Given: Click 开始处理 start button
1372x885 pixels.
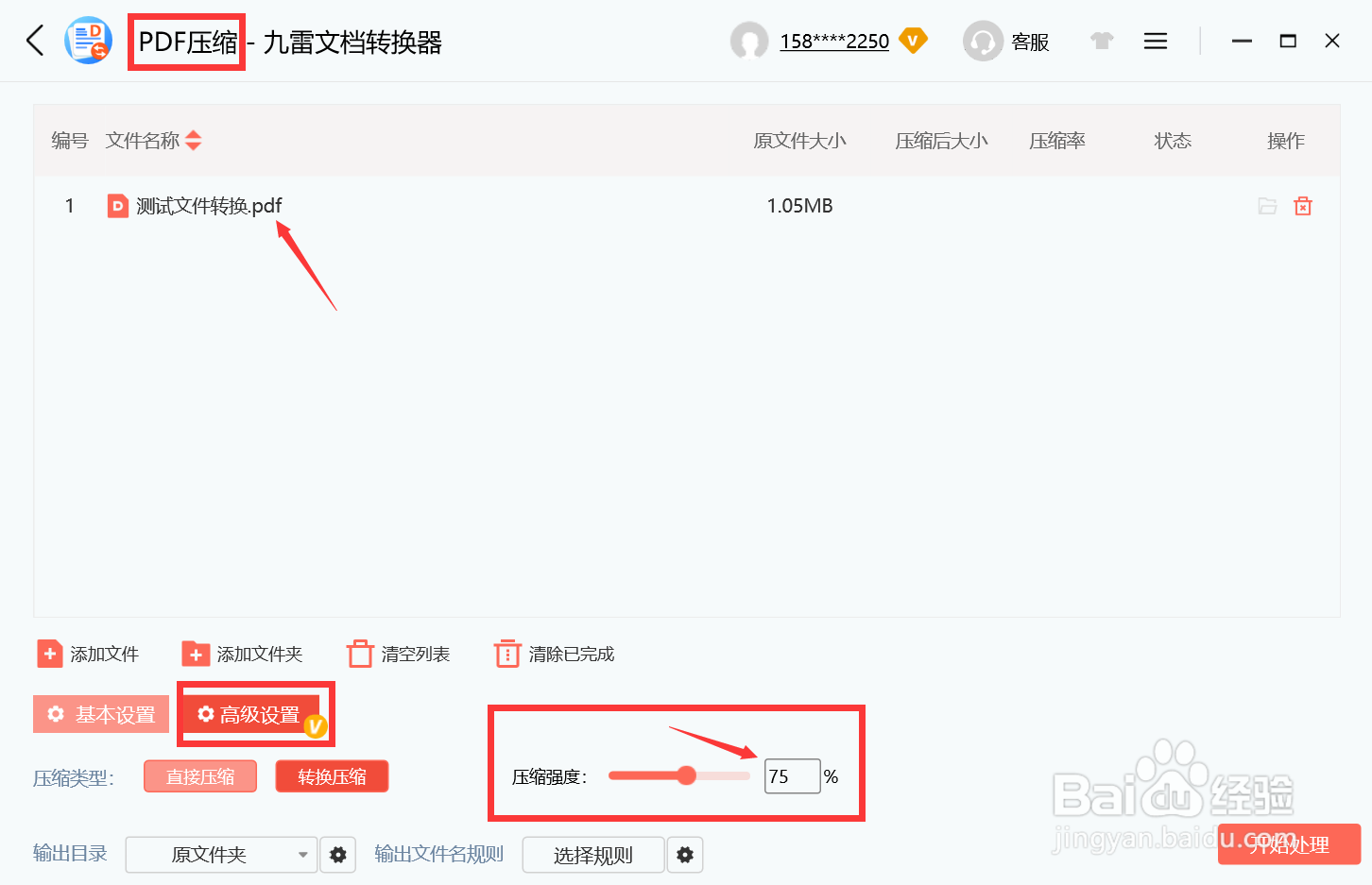Looking at the screenshot, I should click(1290, 844).
